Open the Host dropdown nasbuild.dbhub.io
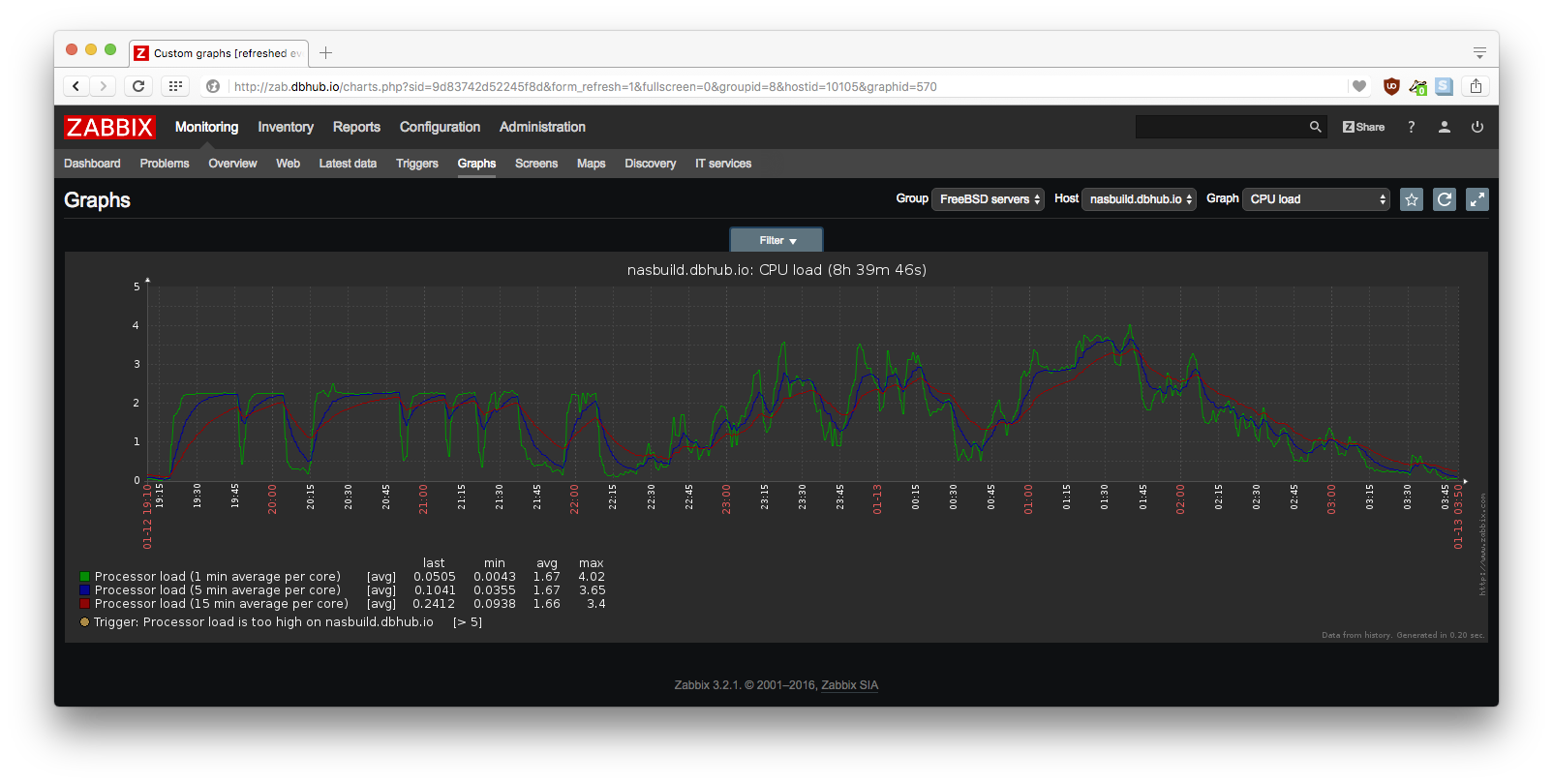The width and height of the screenshot is (1553, 784). [x=1139, y=199]
